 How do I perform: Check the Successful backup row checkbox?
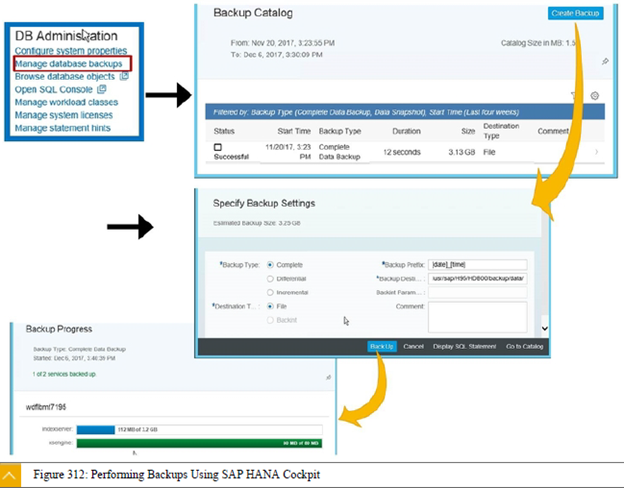218,147
